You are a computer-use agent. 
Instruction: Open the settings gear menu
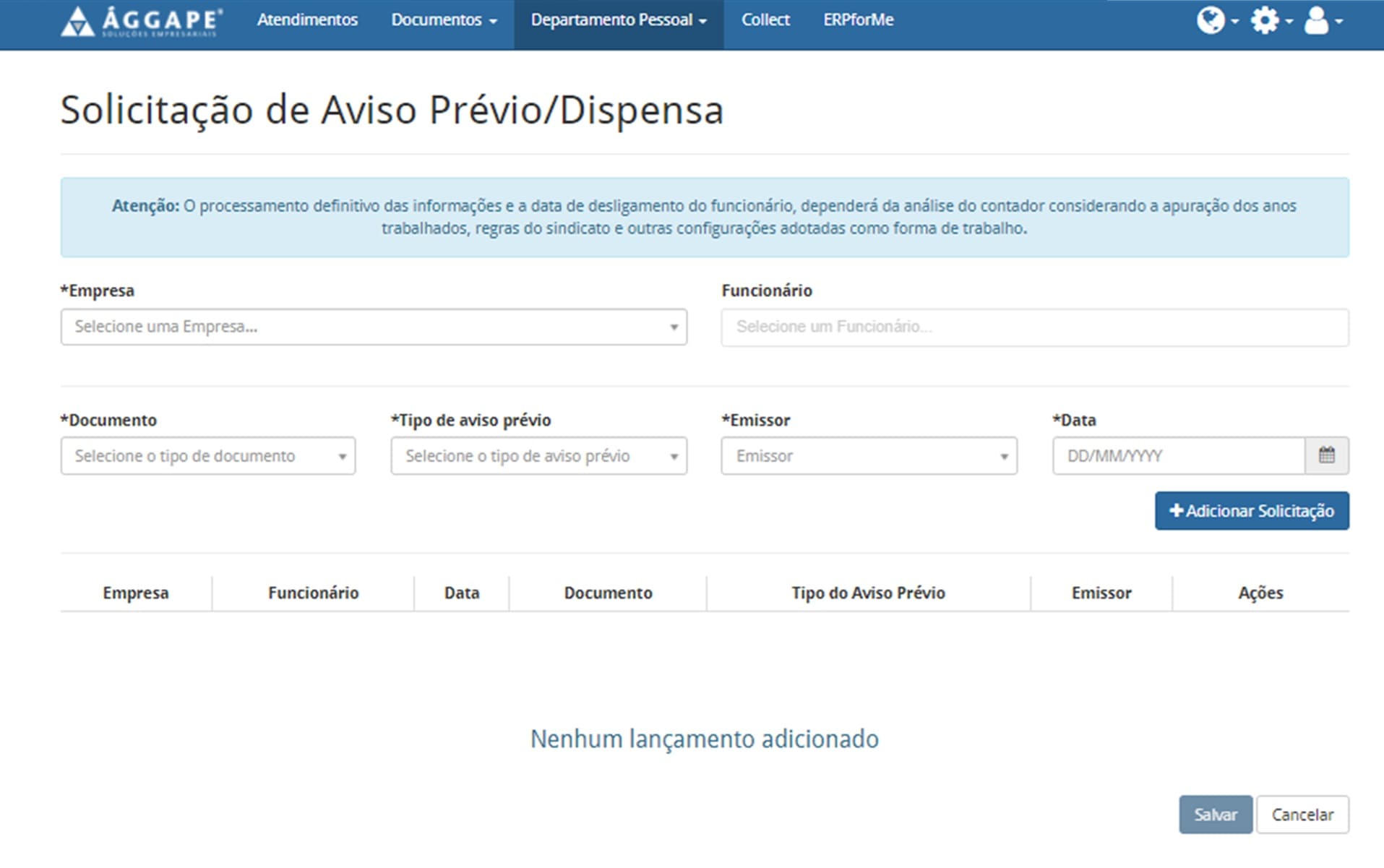(x=1270, y=20)
